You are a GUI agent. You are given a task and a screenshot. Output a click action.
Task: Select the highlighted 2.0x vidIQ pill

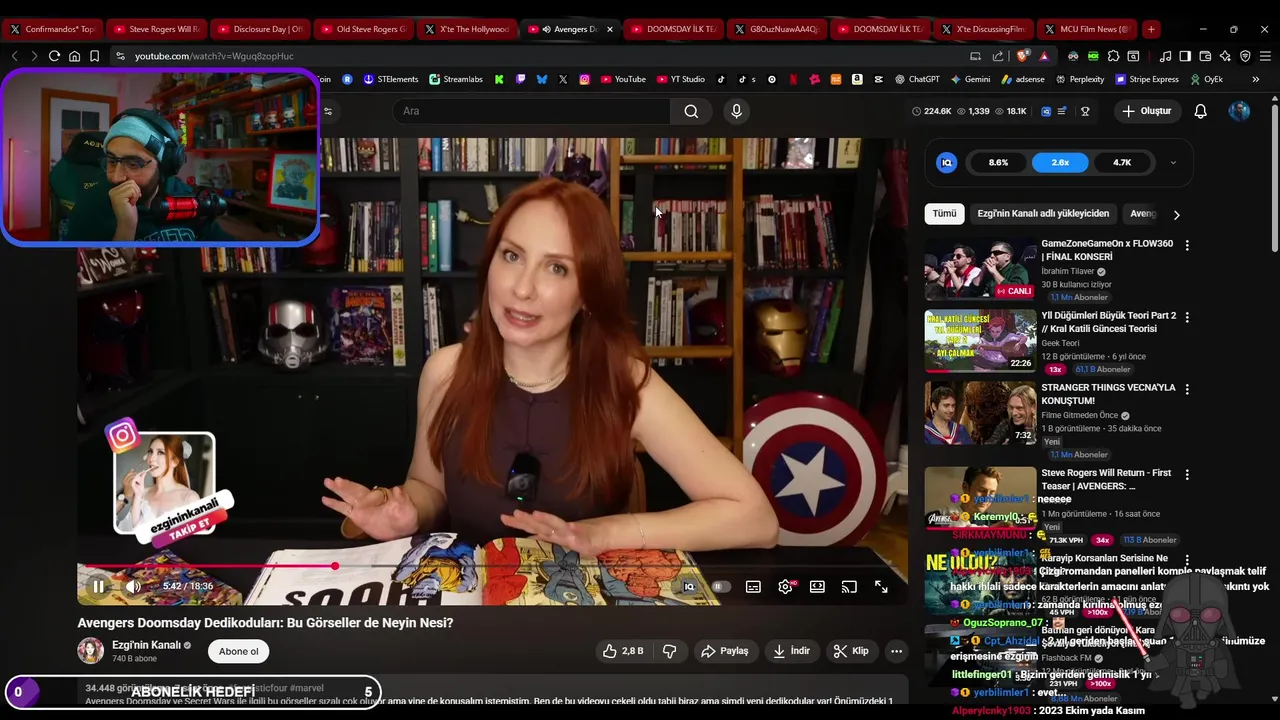pos(1060,162)
